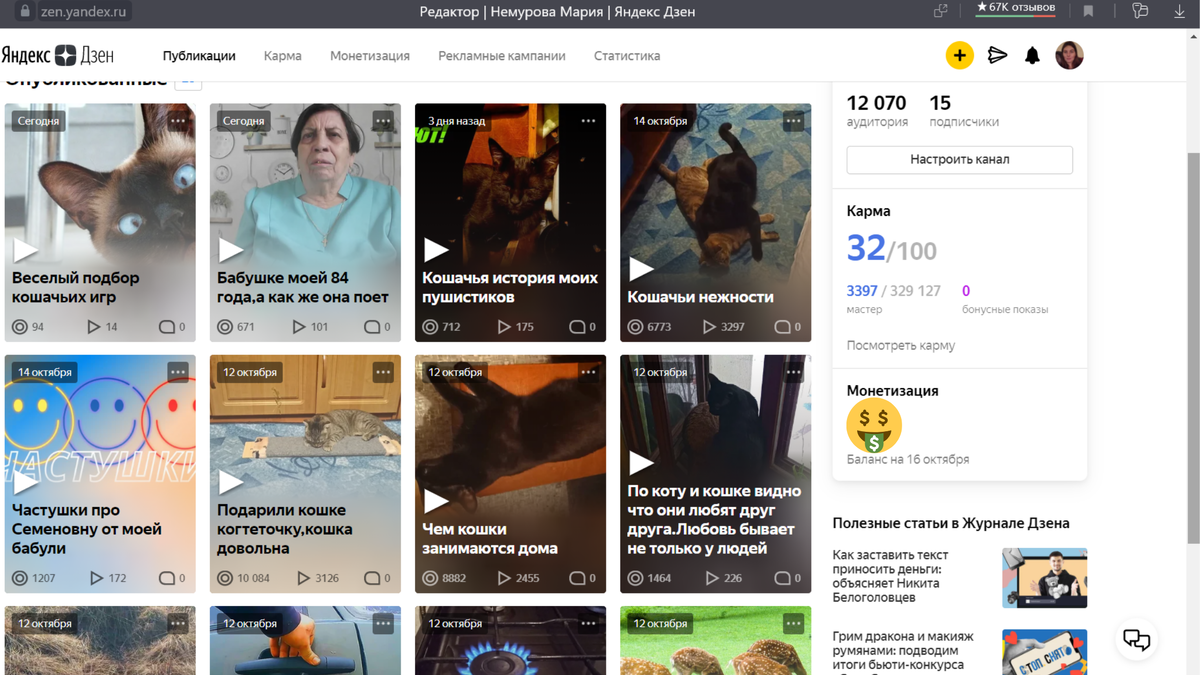Click the zen.yandex.ru address field
This screenshot has width=1200, height=675.
[84, 12]
